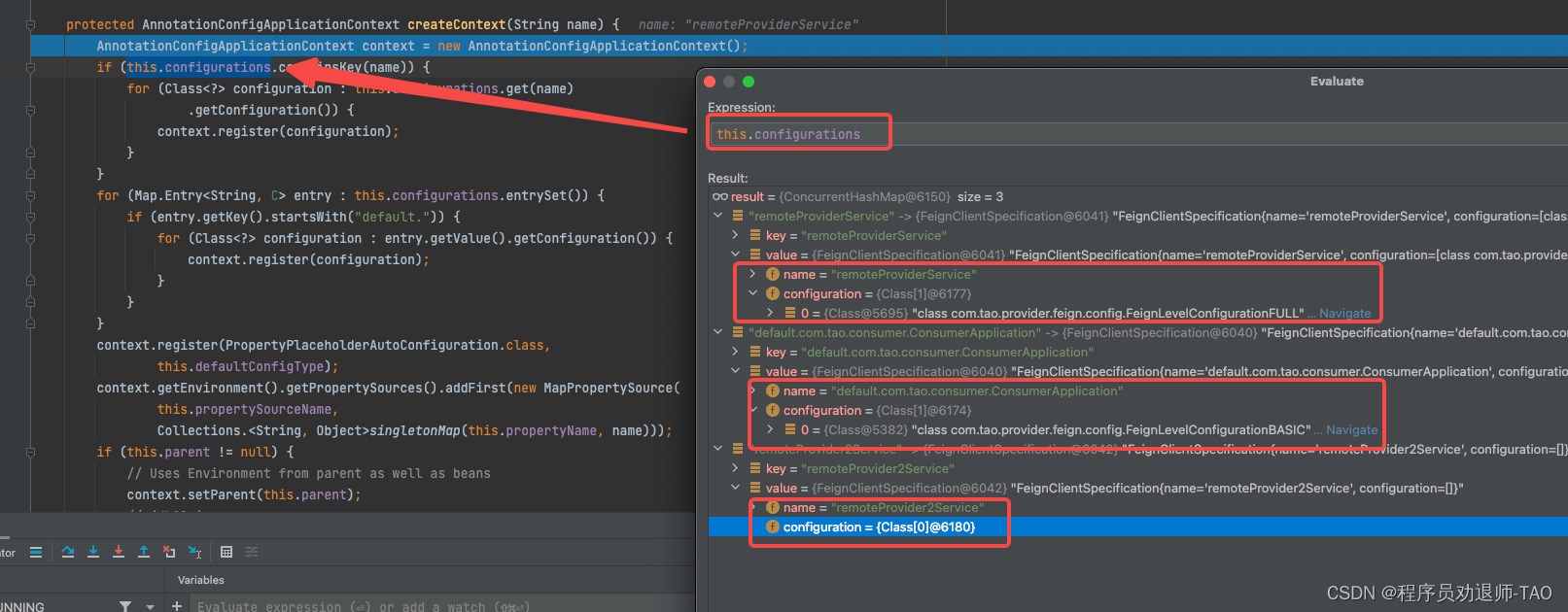The height and width of the screenshot is (612, 1568).
Task: Click the "Uses Environment from parent" comment
Action: click(x=309, y=473)
